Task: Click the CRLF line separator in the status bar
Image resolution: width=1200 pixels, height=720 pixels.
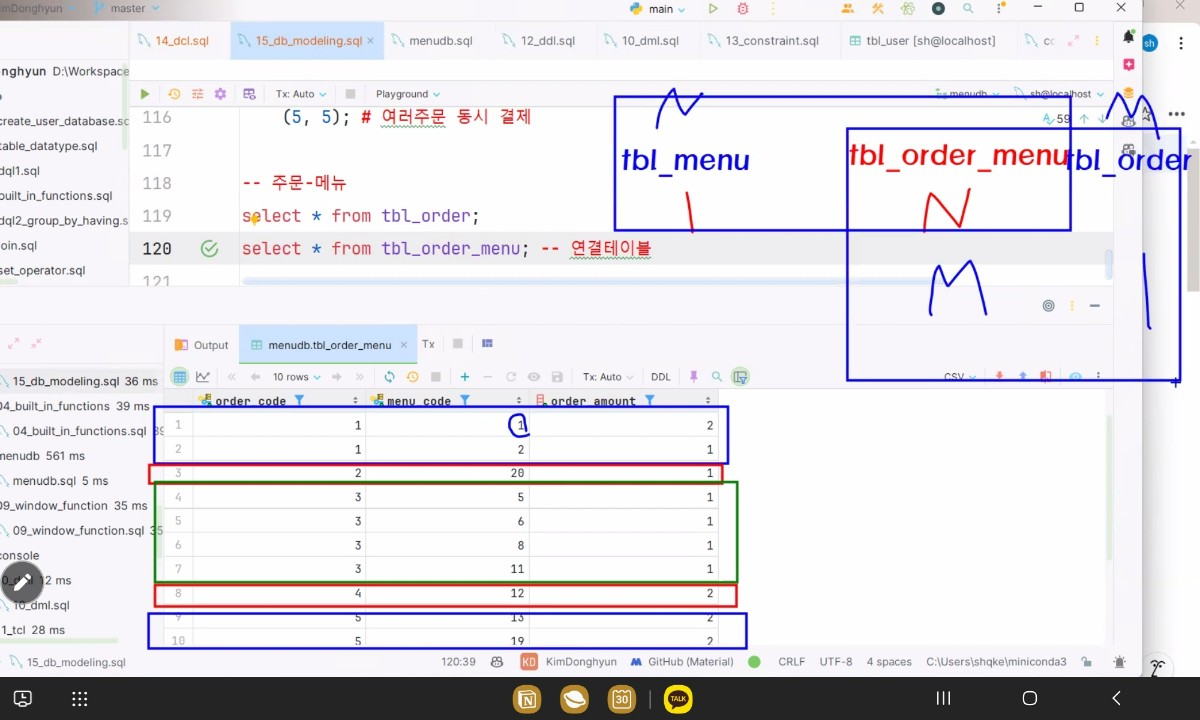Action: (x=791, y=662)
